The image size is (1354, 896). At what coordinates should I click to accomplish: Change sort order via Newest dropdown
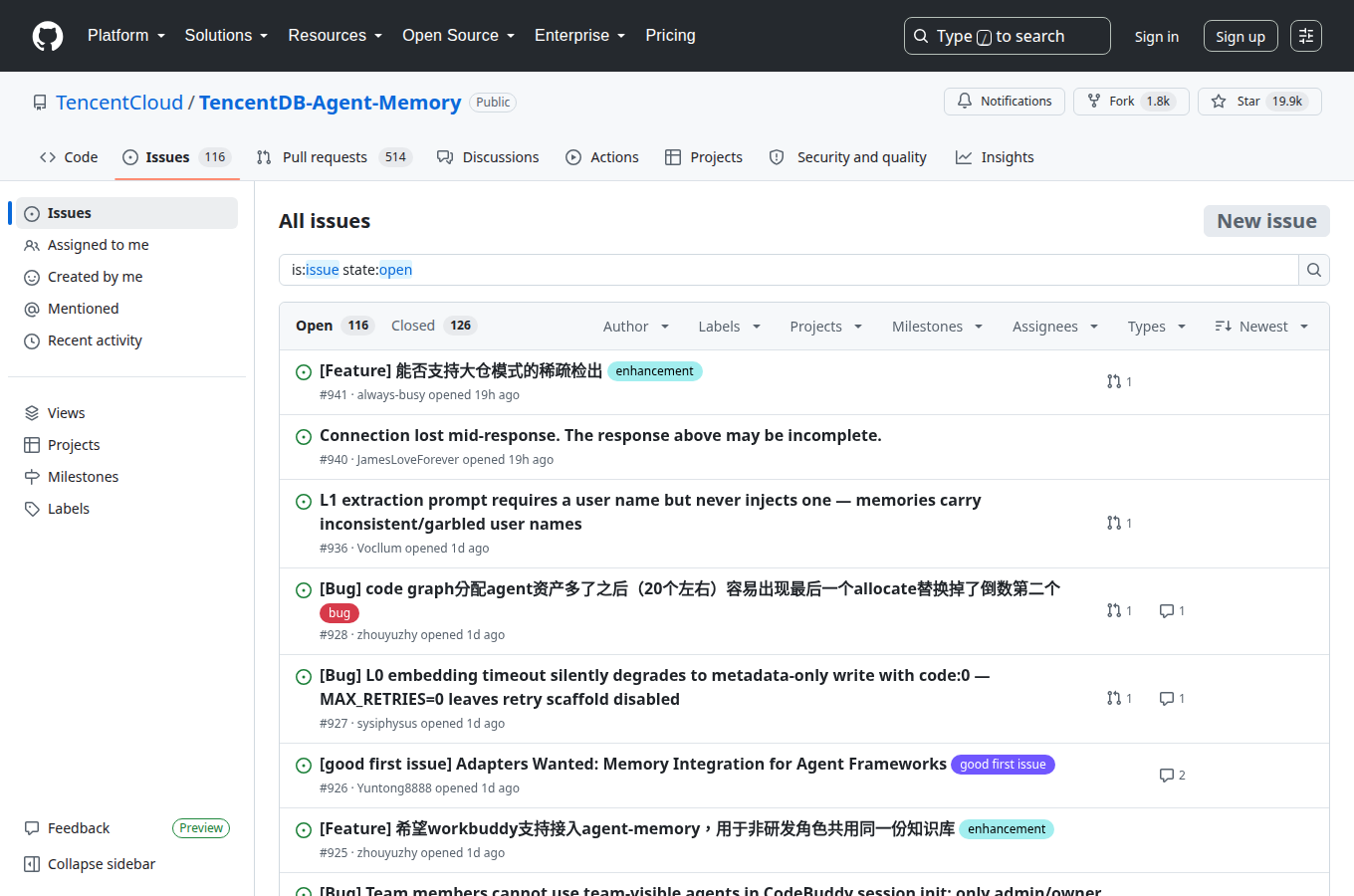point(1261,327)
